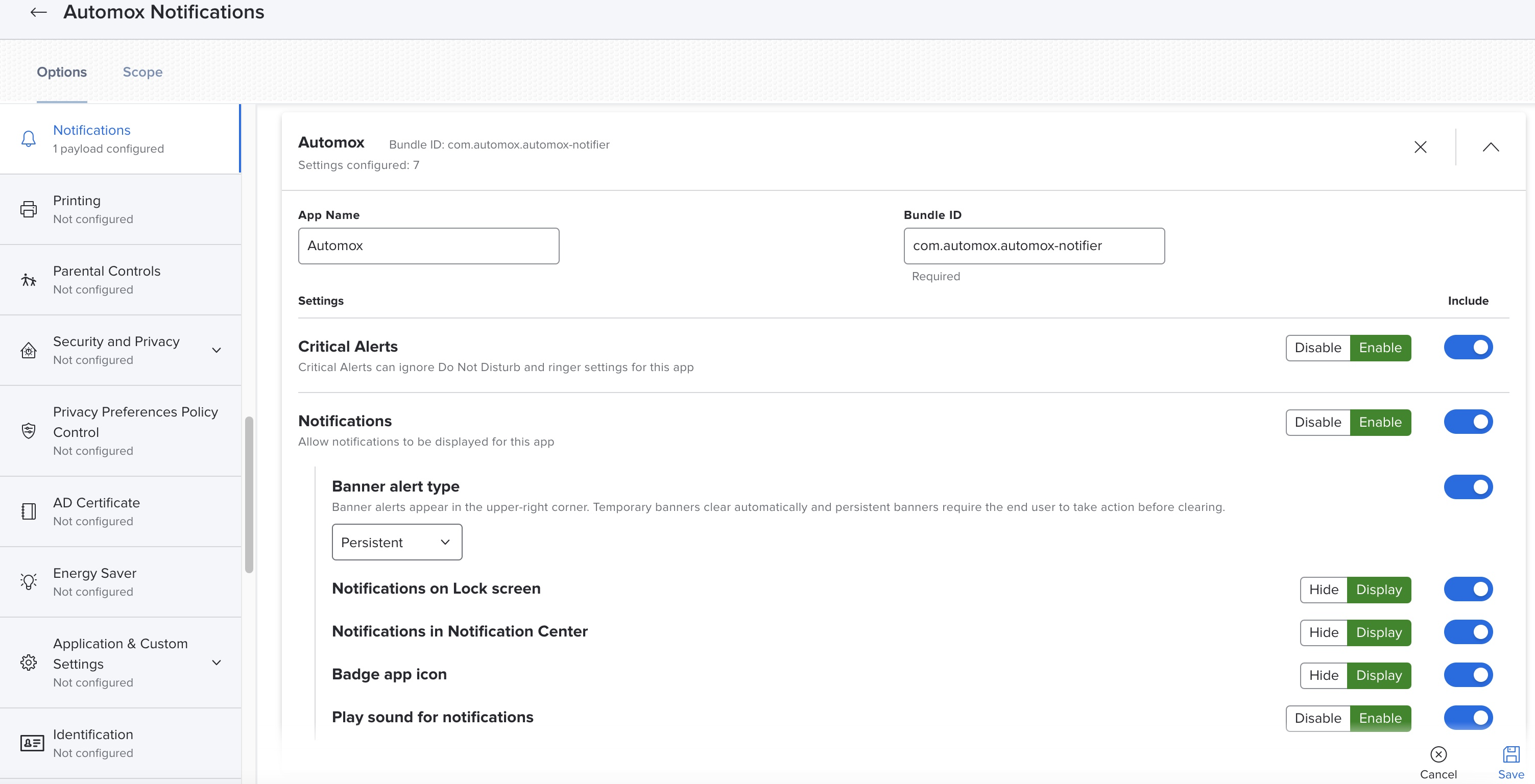
Task: Click the Cancel circle-X icon
Action: click(1438, 755)
